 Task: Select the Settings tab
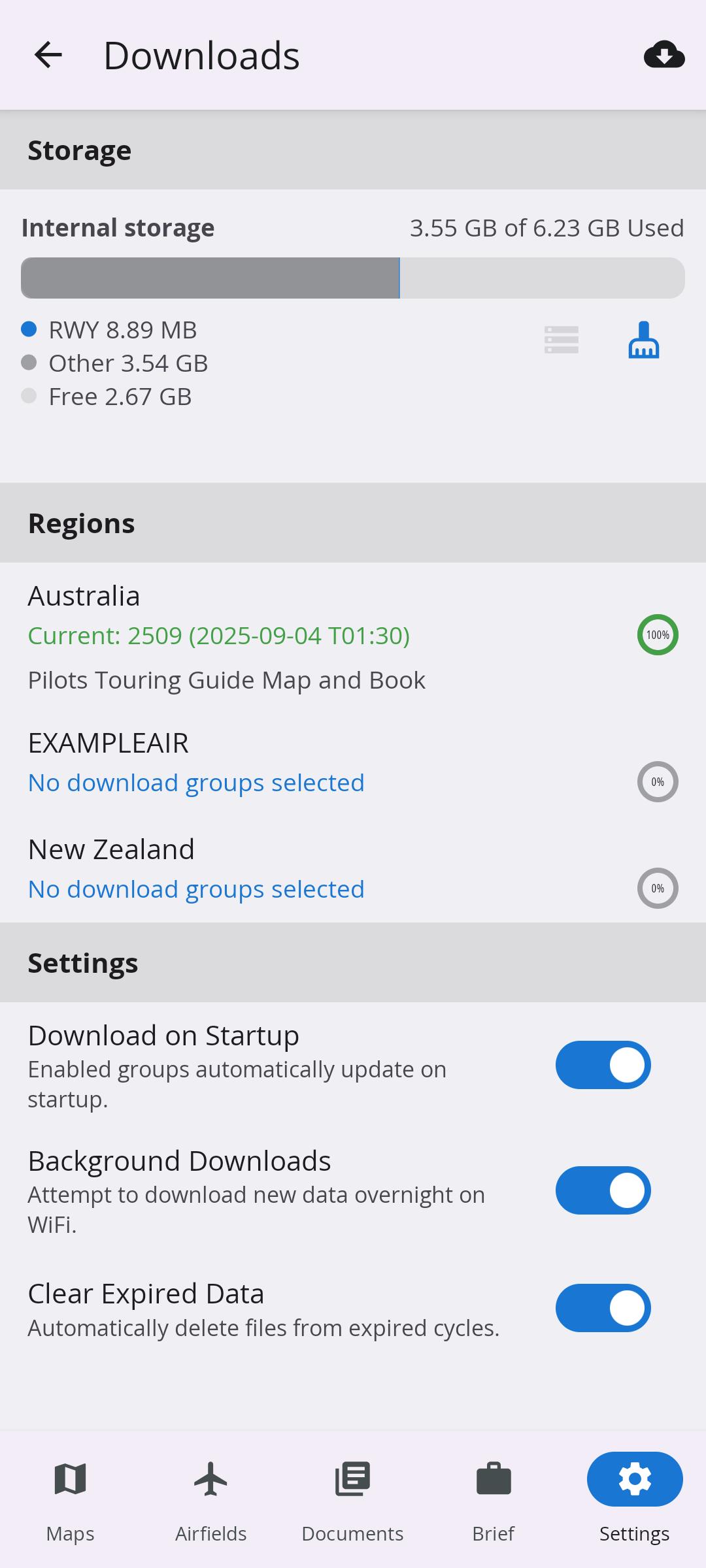(635, 1497)
